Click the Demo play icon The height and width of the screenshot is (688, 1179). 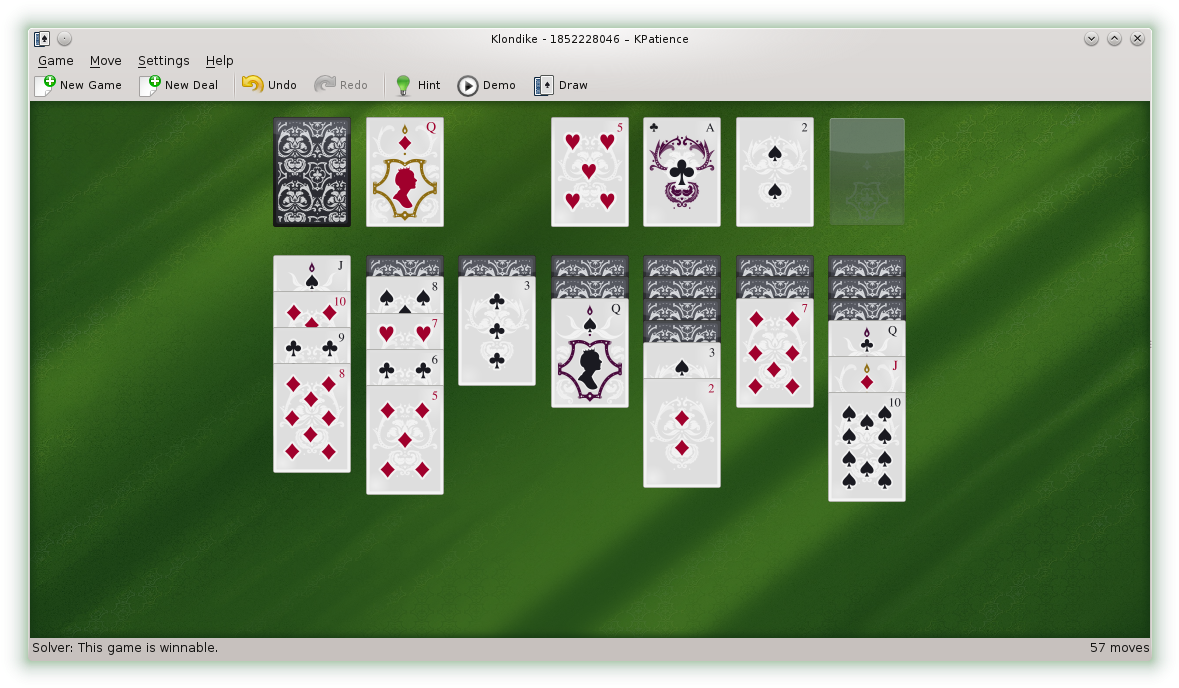[466, 84]
